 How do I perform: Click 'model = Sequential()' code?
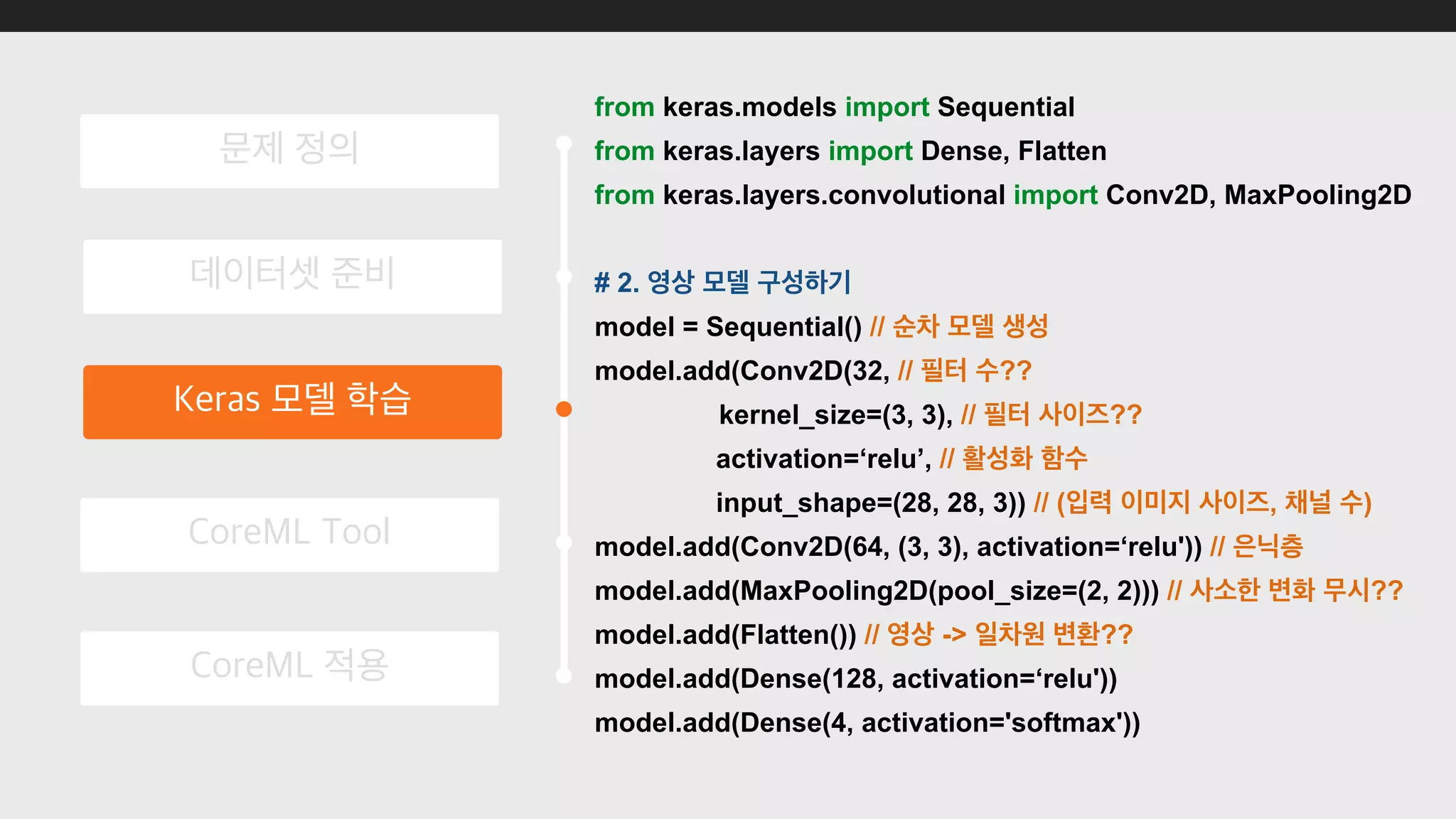[728, 327]
